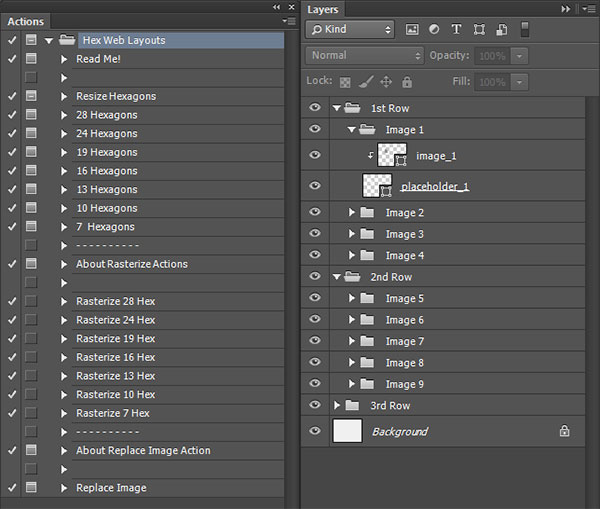Click the lock transparent pixels icon
The width and height of the screenshot is (600, 509).
[345, 82]
